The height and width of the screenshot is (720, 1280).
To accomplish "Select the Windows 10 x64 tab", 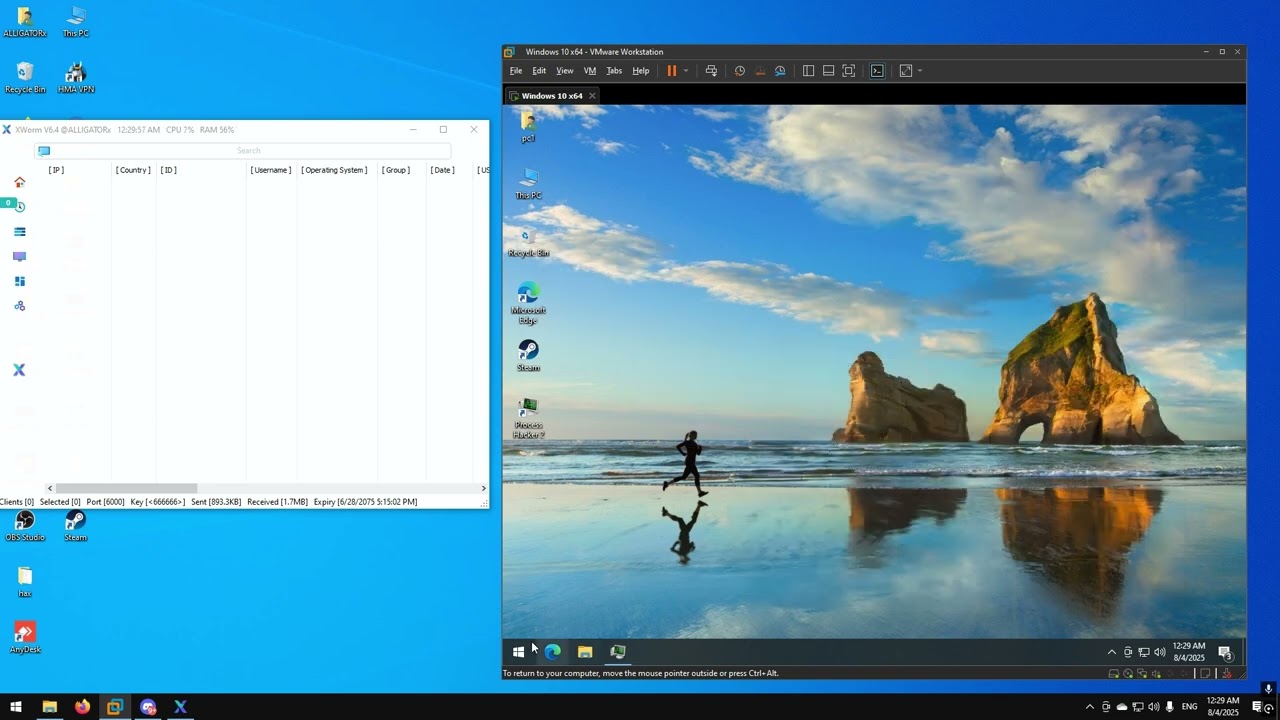I will point(552,96).
